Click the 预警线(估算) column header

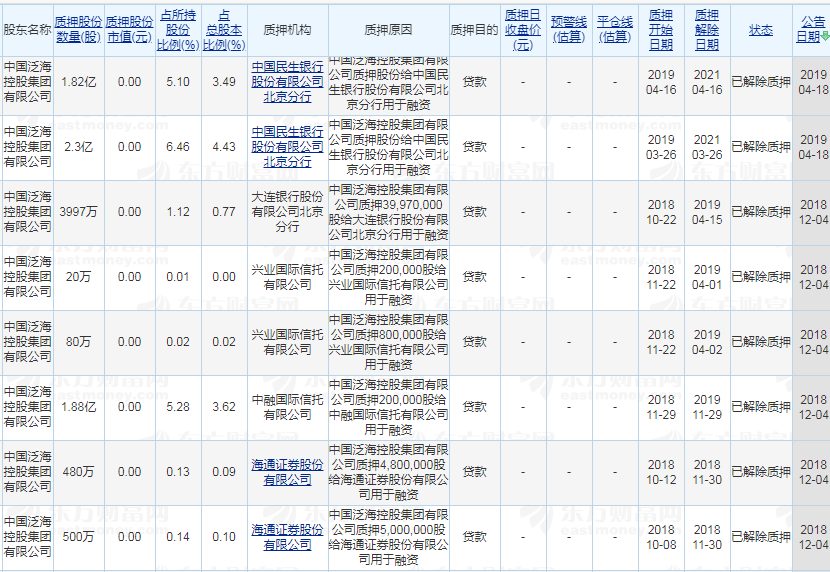[569, 29]
